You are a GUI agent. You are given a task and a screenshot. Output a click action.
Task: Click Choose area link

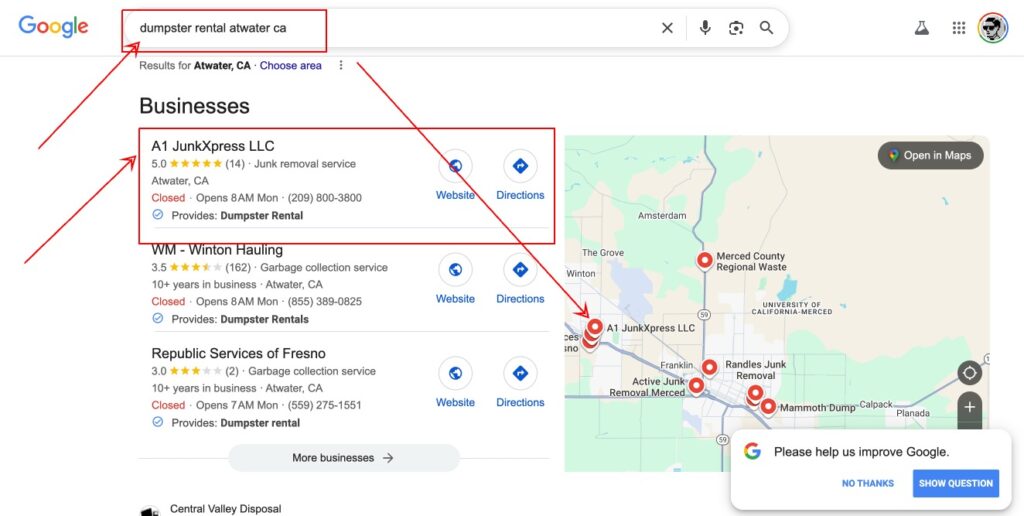coord(290,66)
